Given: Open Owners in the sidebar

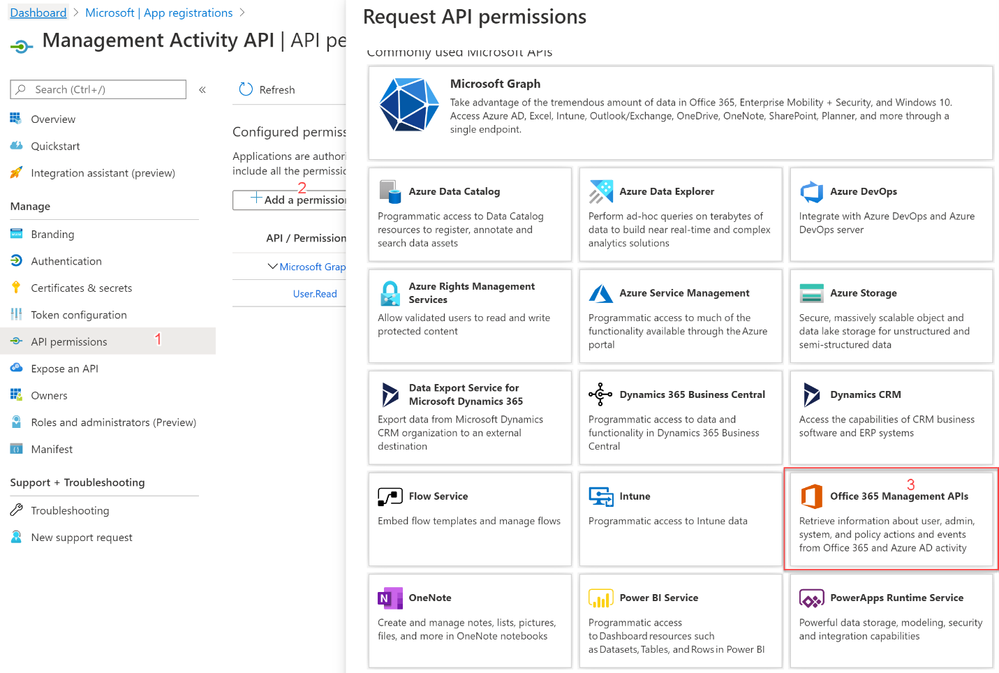Looking at the screenshot, I should click(x=49, y=395).
